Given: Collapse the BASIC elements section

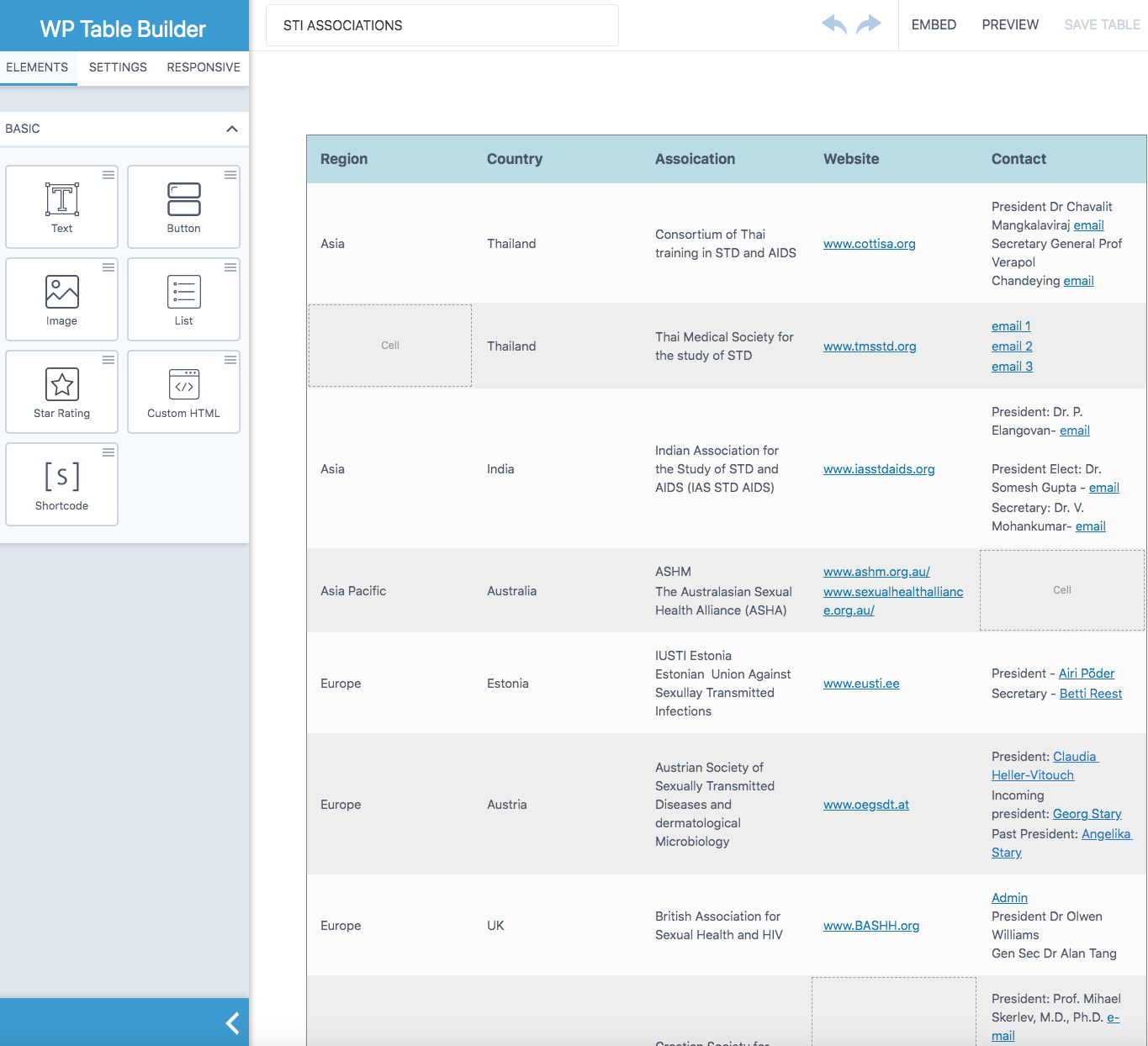Looking at the screenshot, I should pyautogui.click(x=232, y=129).
